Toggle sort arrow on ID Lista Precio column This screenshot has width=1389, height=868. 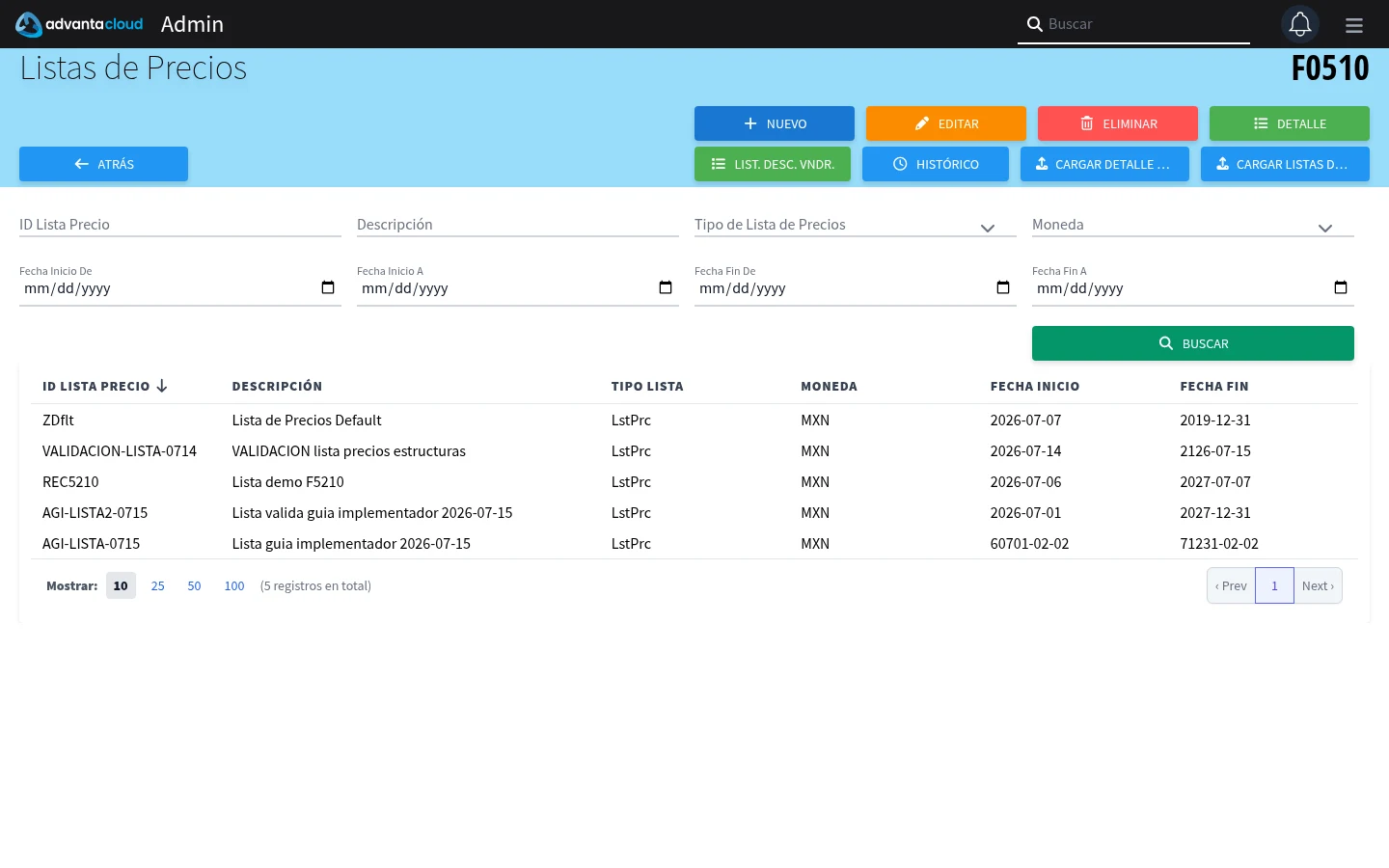(162, 386)
